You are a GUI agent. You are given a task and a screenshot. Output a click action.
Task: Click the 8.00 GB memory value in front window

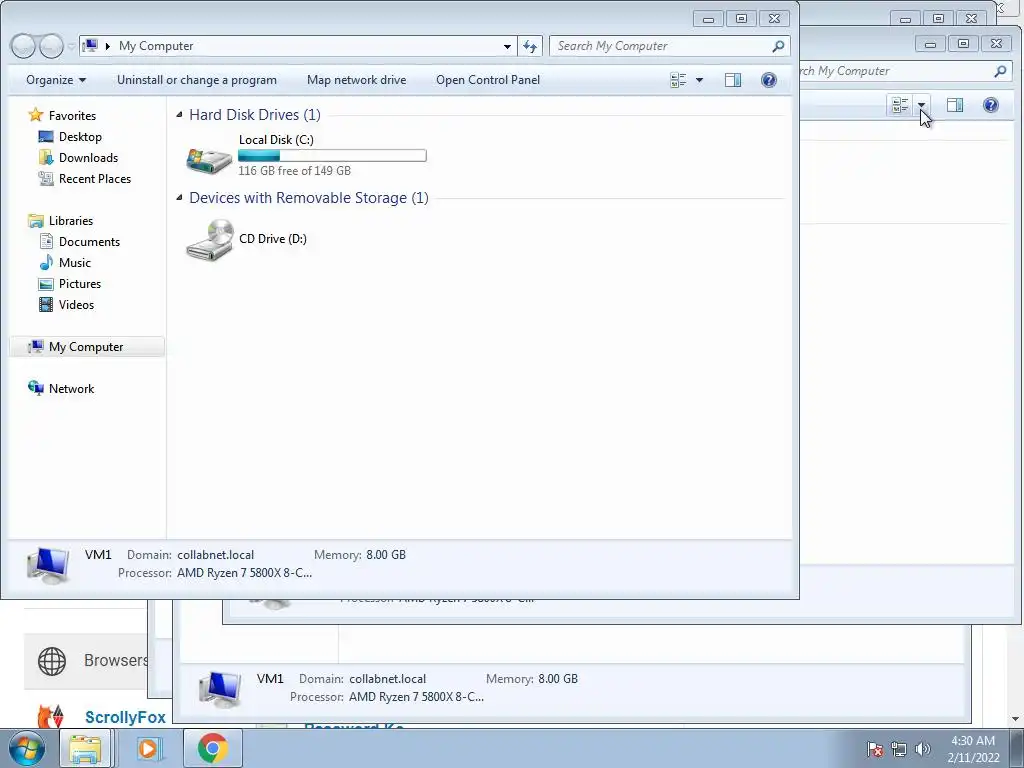(386, 555)
